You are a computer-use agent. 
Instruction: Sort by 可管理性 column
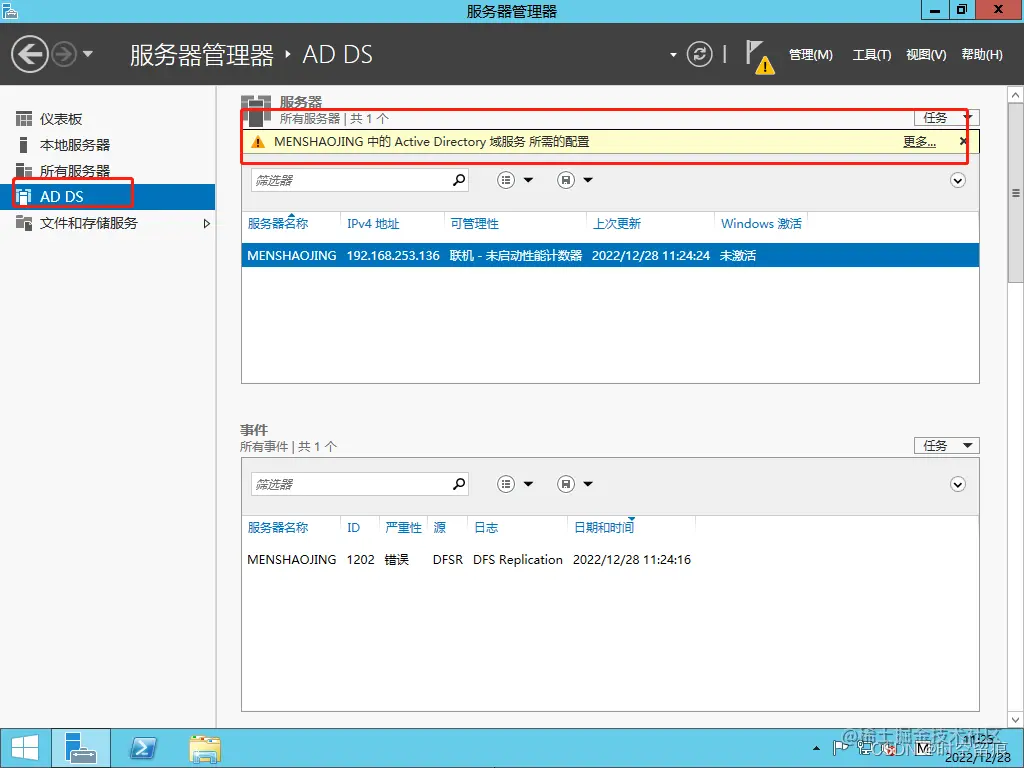[475, 223]
